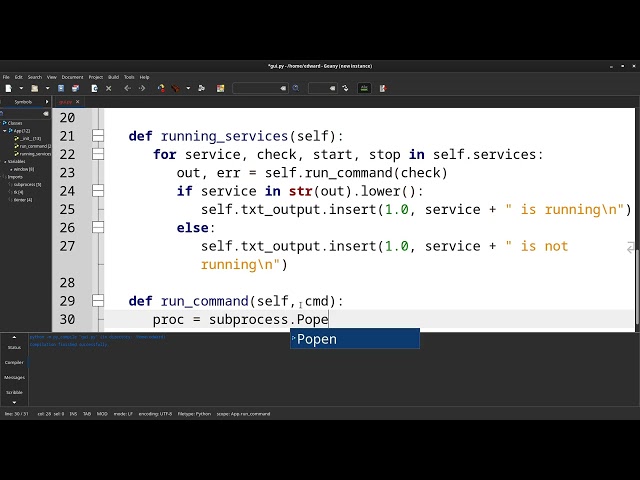
Task: Jump to running_services in symbols tree
Action: click(35, 154)
